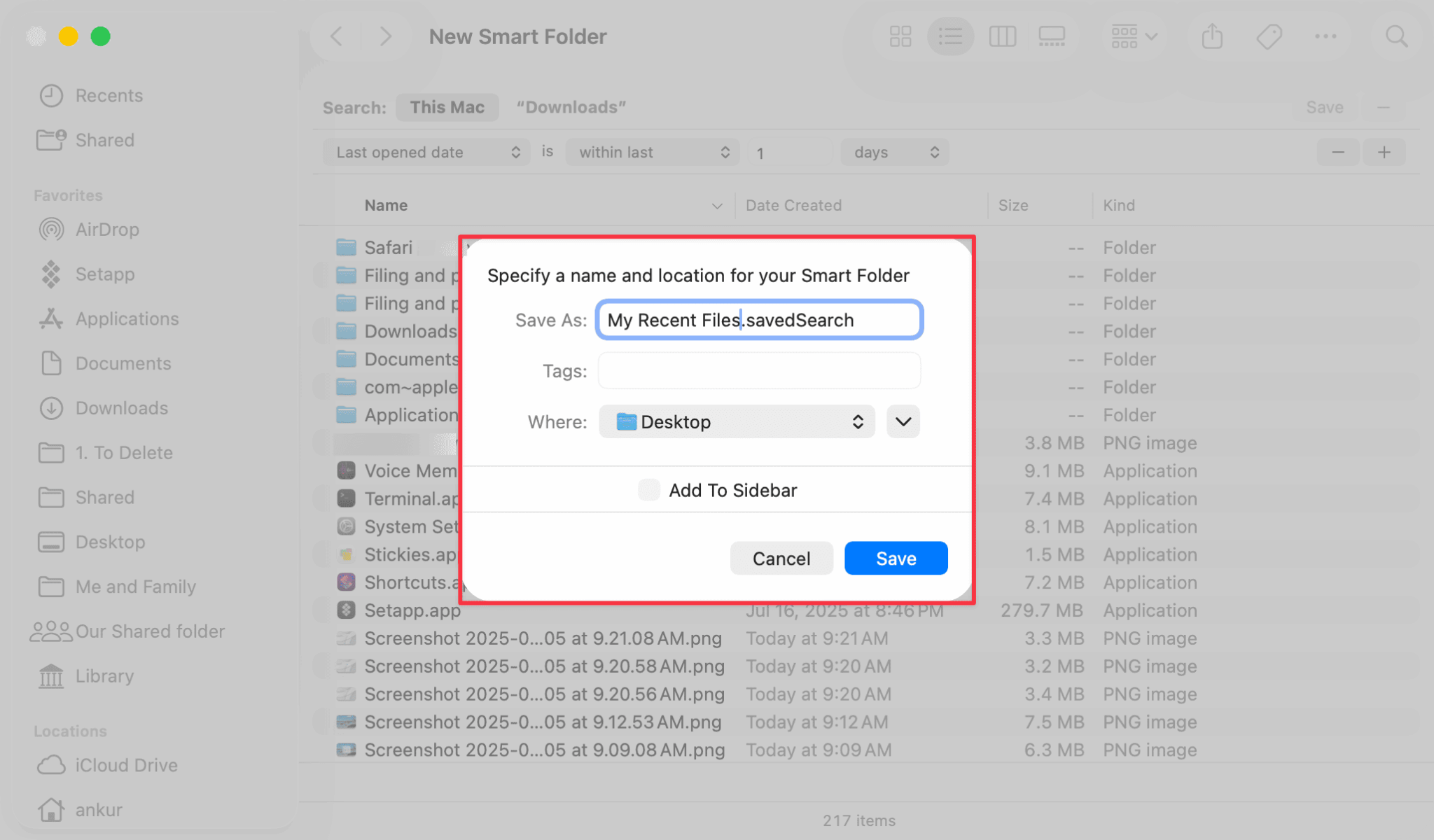This screenshot has height=840, width=1434.
Task: Select Screenshot 9.21.08 AM.png row
Action: pyautogui.click(x=866, y=638)
